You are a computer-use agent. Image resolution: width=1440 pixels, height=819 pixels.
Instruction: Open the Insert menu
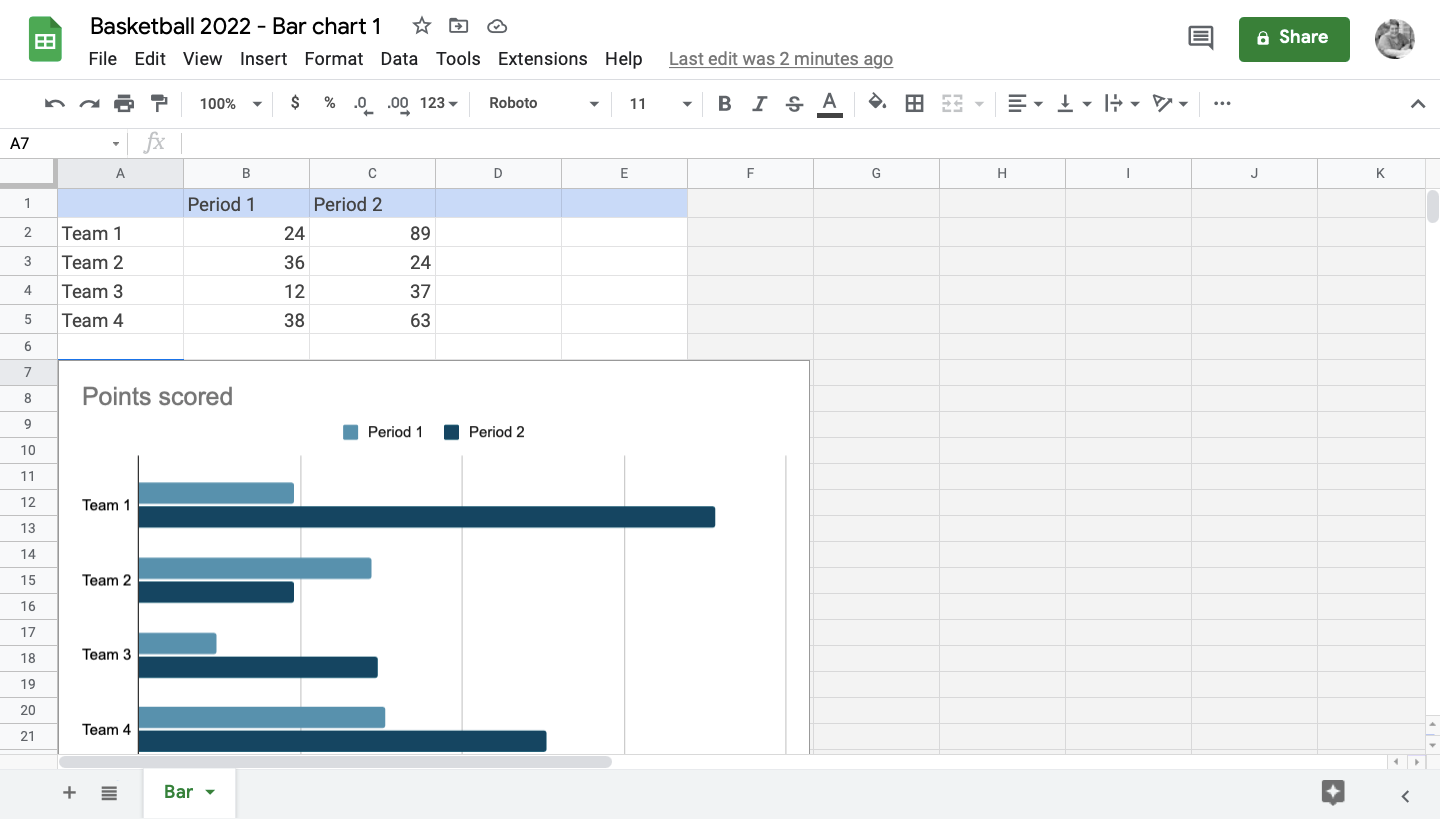(x=263, y=59)
